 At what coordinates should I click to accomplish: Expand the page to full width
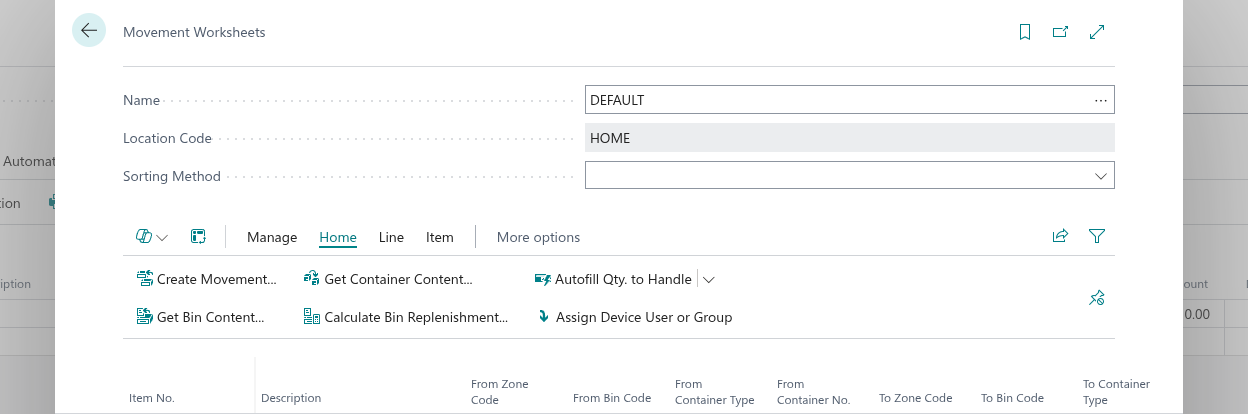(1097, 32)
